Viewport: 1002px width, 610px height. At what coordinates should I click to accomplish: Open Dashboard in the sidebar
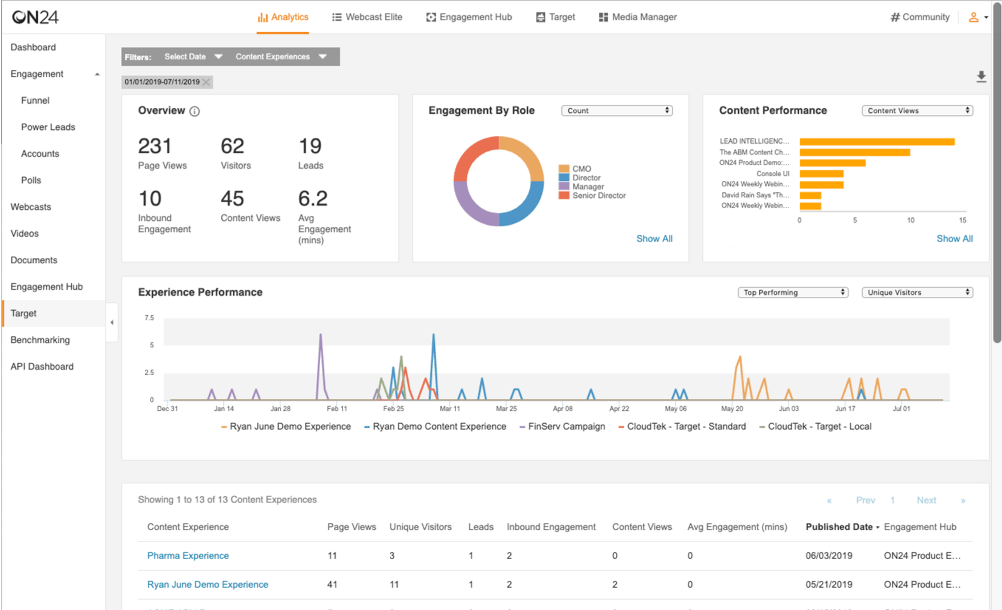[33, 47]
